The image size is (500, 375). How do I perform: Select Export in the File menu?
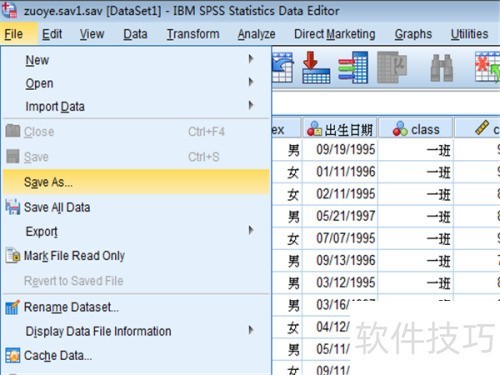pos(136,231)
